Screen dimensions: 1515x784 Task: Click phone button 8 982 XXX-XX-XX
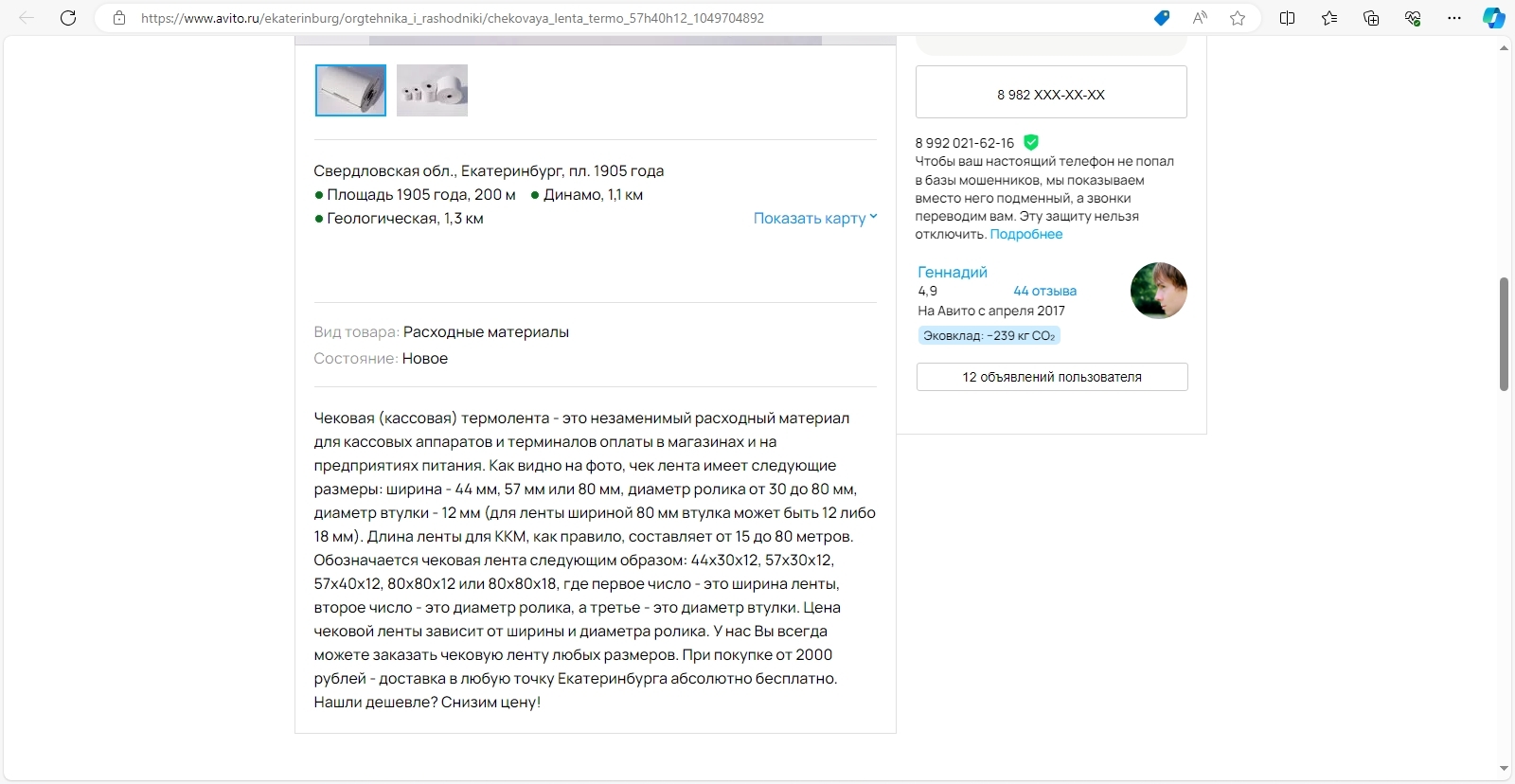1051,92
